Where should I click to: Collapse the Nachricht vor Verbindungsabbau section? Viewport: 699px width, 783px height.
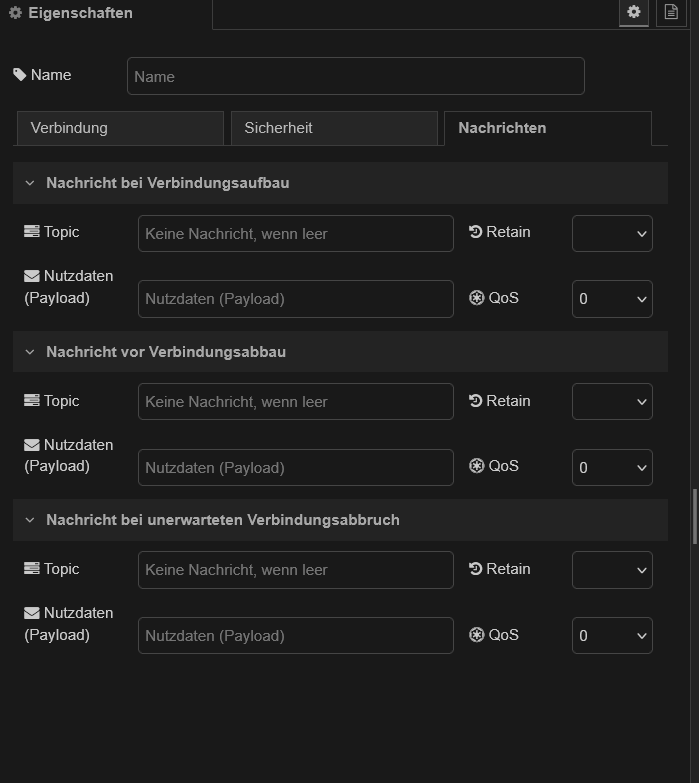(x=29, y=352)
